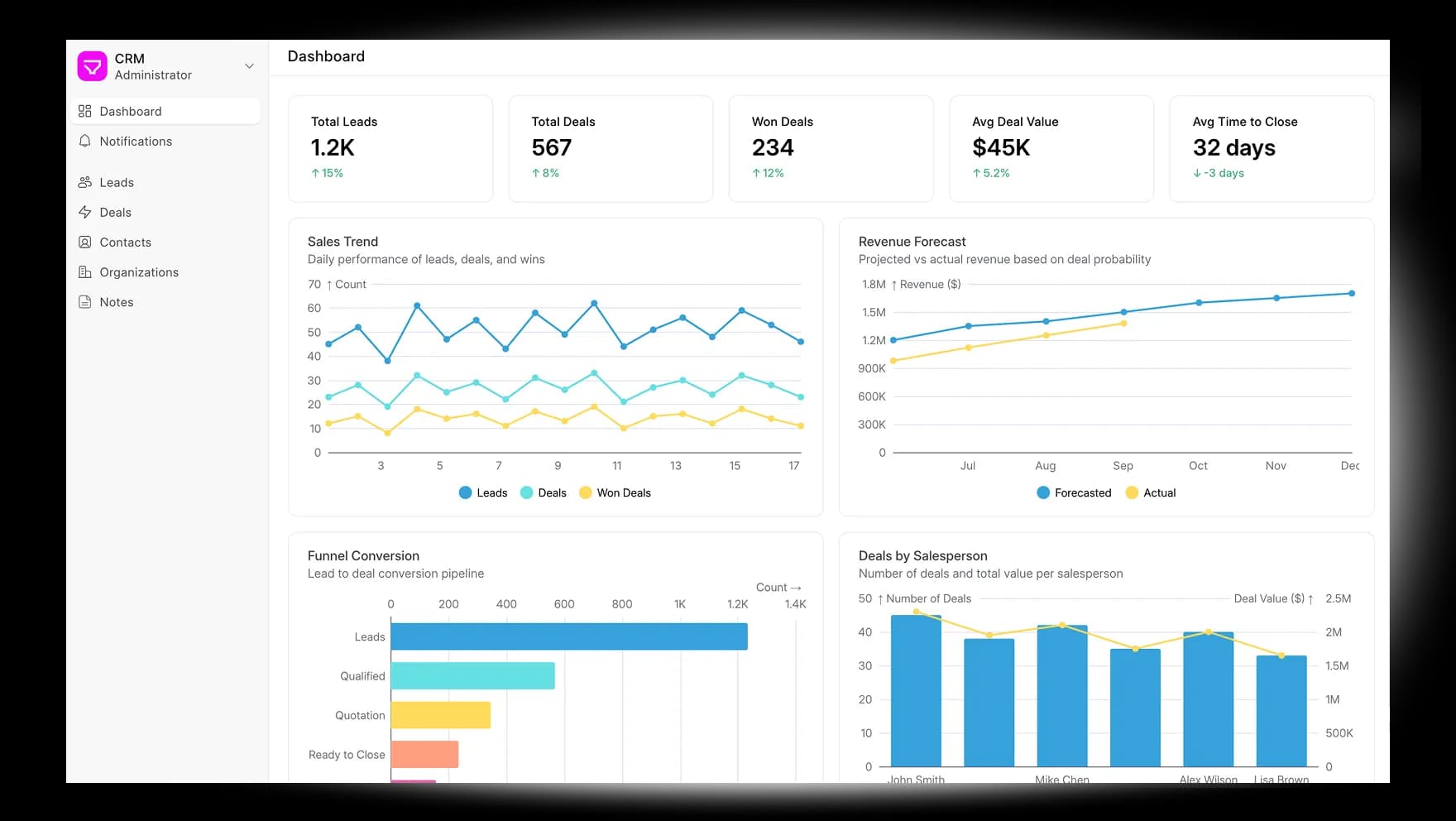1456x821 pixels.
Task: Click the Administrator role label
Action: point(153,75)
